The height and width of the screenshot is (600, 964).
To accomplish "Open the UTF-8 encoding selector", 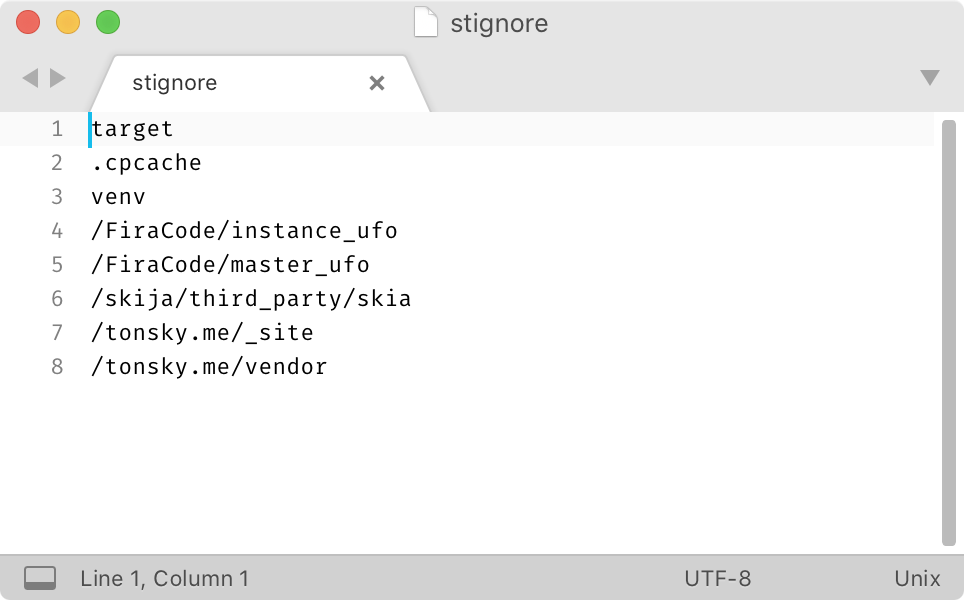I will [717, 578].
